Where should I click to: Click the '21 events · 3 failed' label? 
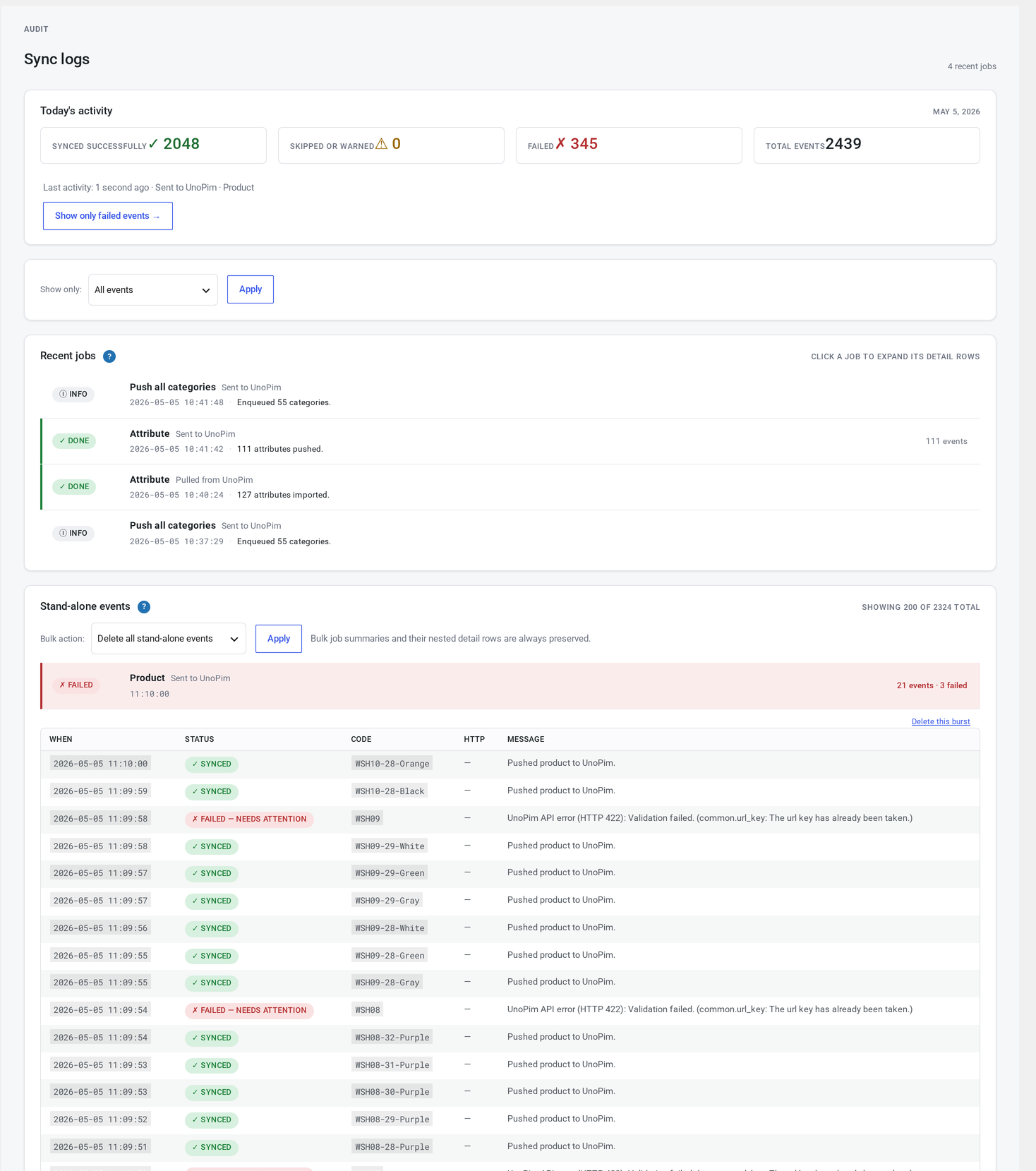coord(932,685)
